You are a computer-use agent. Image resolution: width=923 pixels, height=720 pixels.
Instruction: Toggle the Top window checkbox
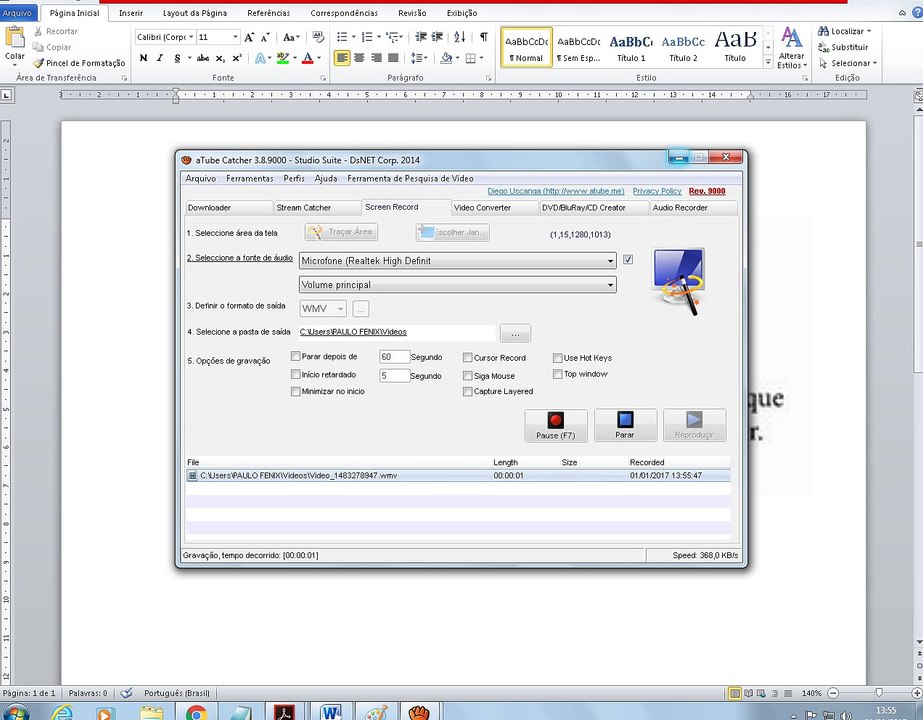coord(557,374)
